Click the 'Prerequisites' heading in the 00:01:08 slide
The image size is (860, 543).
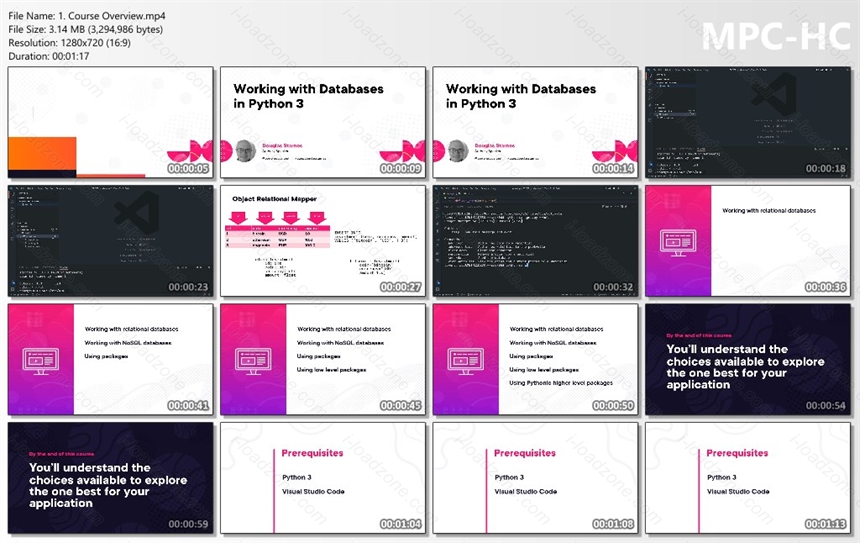tap(525, 453)
